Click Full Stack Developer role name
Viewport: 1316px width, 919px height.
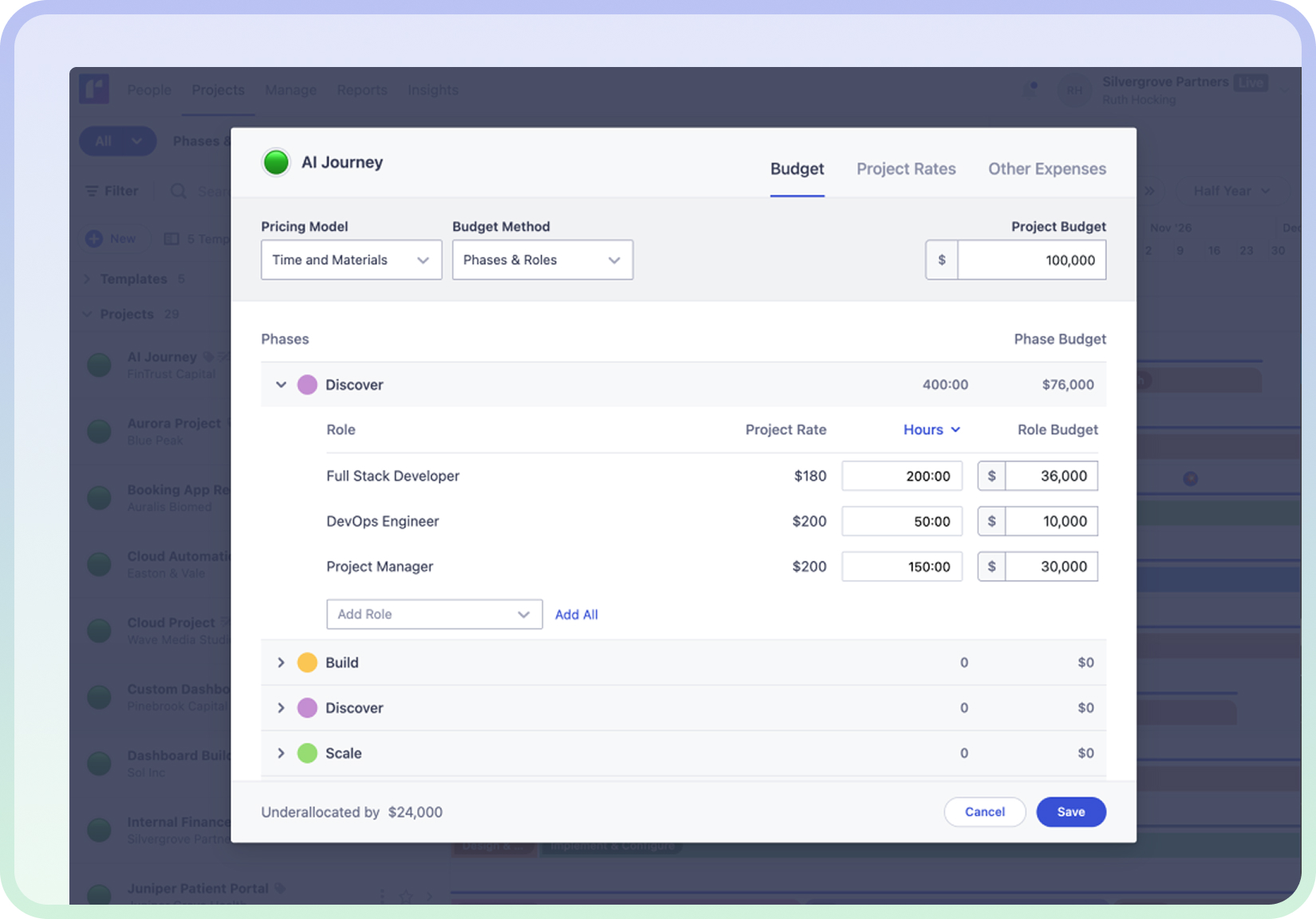[x=392, y=476]
